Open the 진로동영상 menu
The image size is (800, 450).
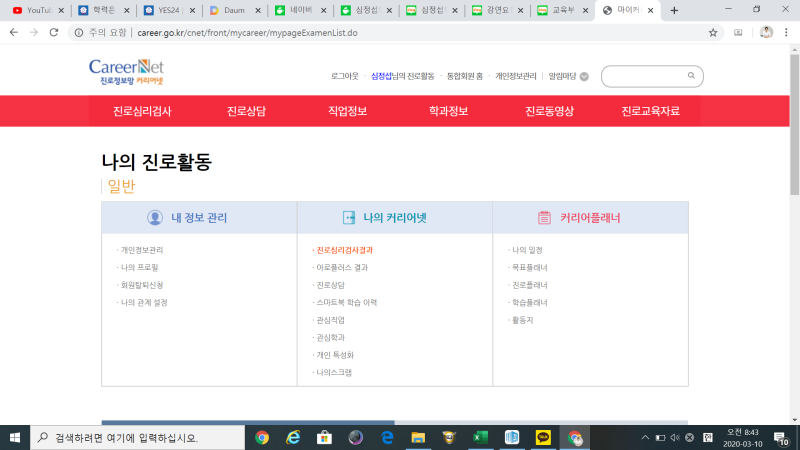tap(549, 111)
